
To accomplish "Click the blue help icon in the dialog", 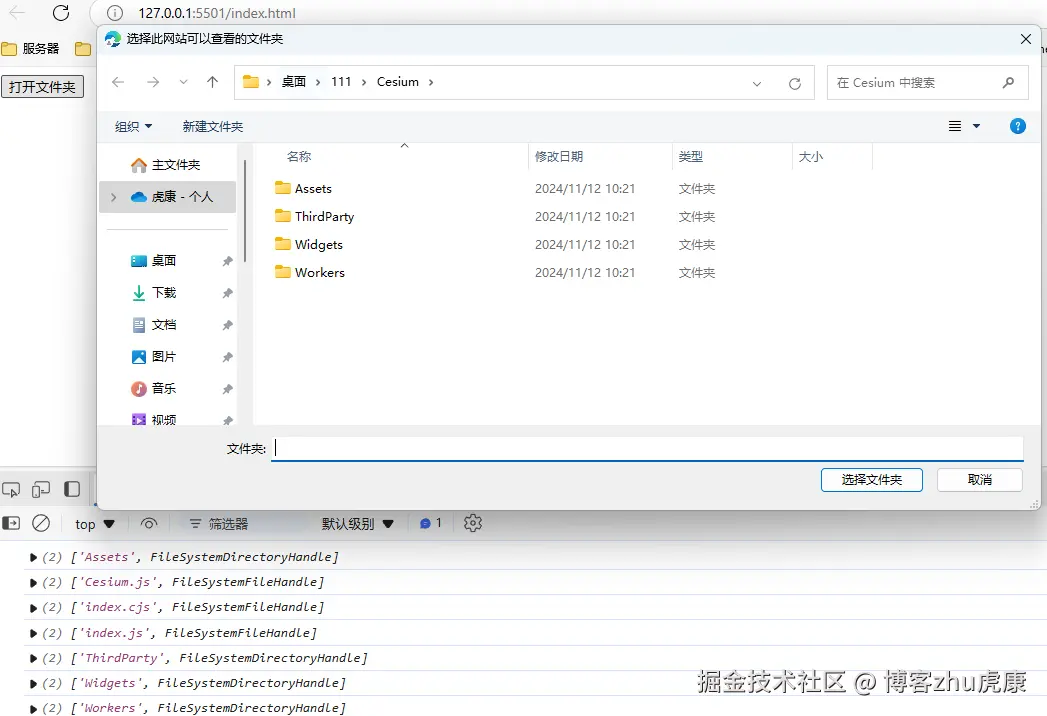I will click(x=1017, y=126).
